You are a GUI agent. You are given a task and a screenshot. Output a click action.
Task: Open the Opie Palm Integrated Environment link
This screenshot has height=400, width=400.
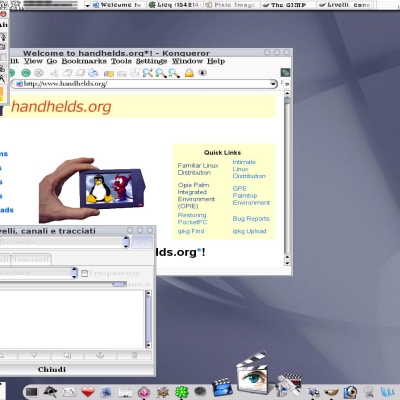[x=196, y=195]
